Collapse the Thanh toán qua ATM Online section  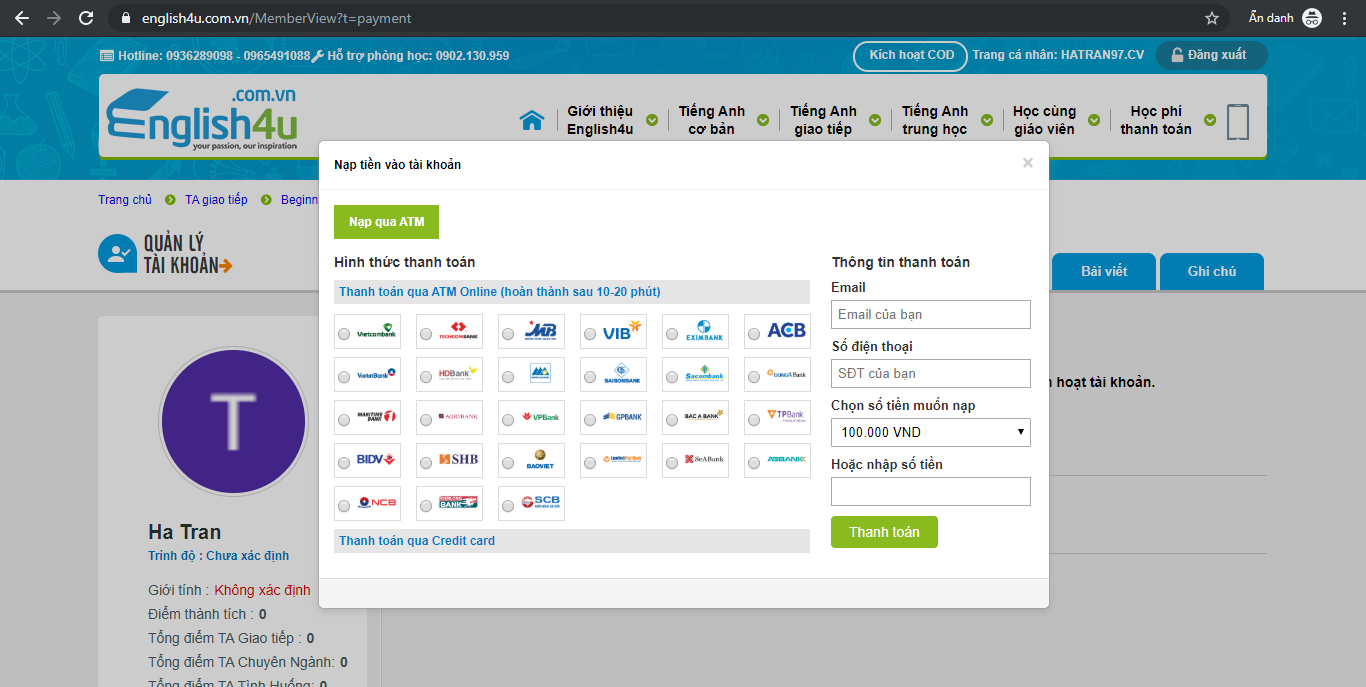point(572,292)
